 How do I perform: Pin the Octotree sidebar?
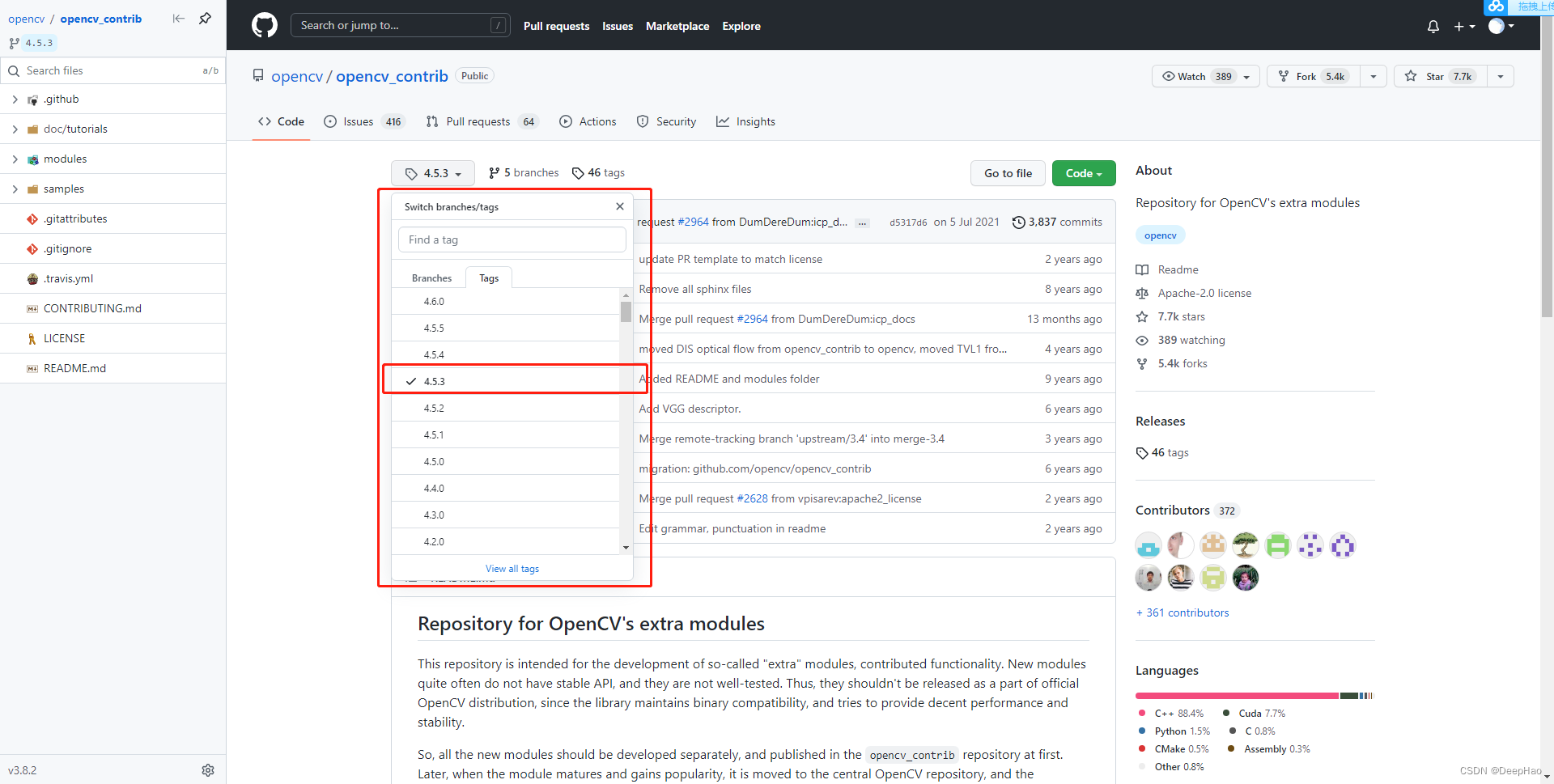(x=206, y=18)
